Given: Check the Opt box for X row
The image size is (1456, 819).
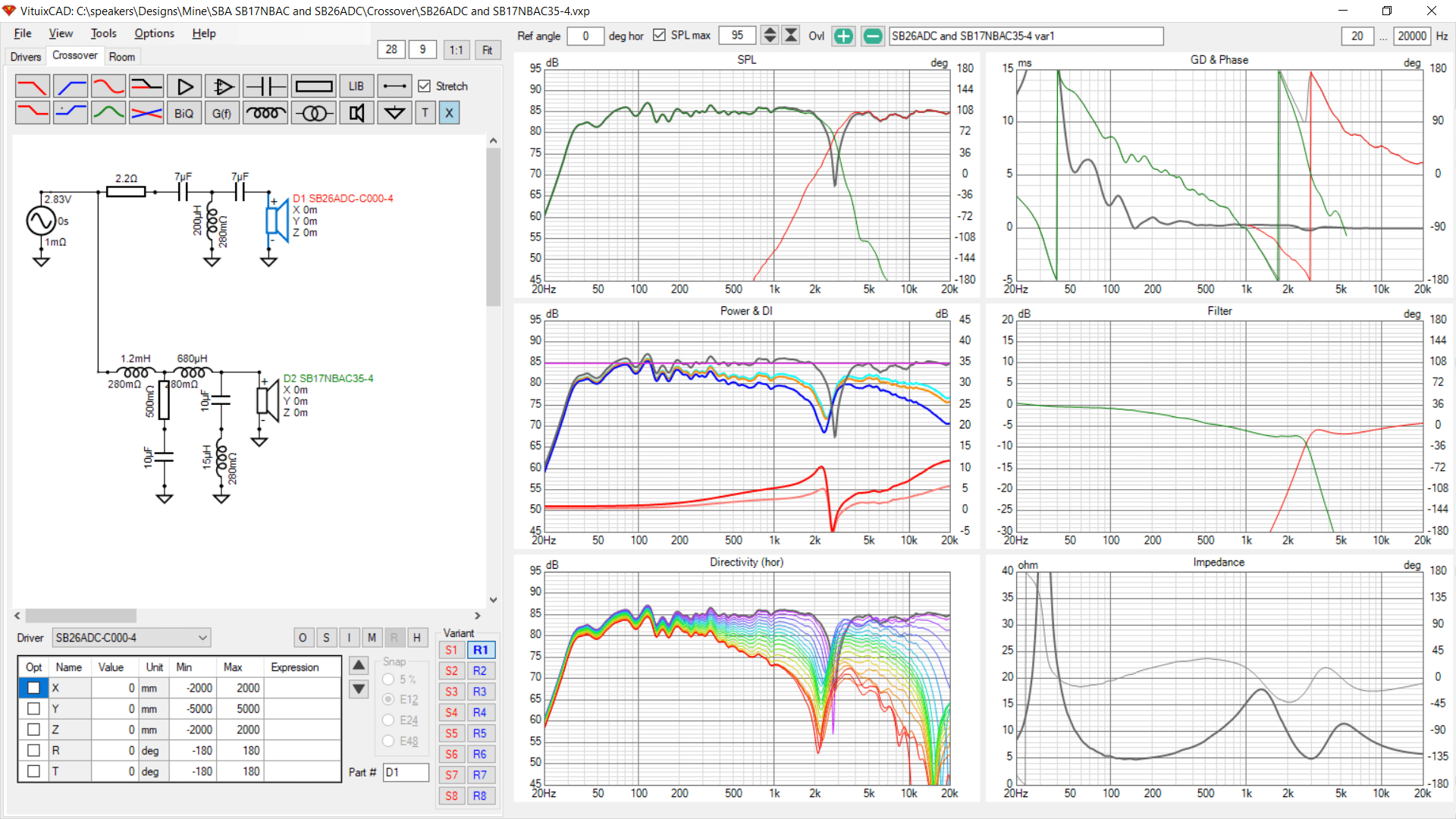Looking at the screenshot, I should click(x=33, y=688).
